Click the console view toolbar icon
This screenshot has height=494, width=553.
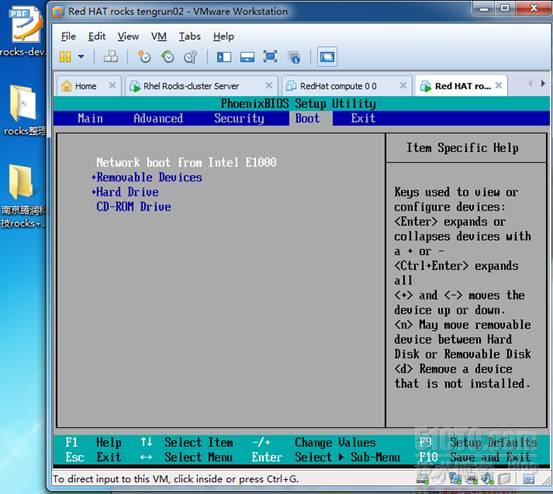pos(327,57)
